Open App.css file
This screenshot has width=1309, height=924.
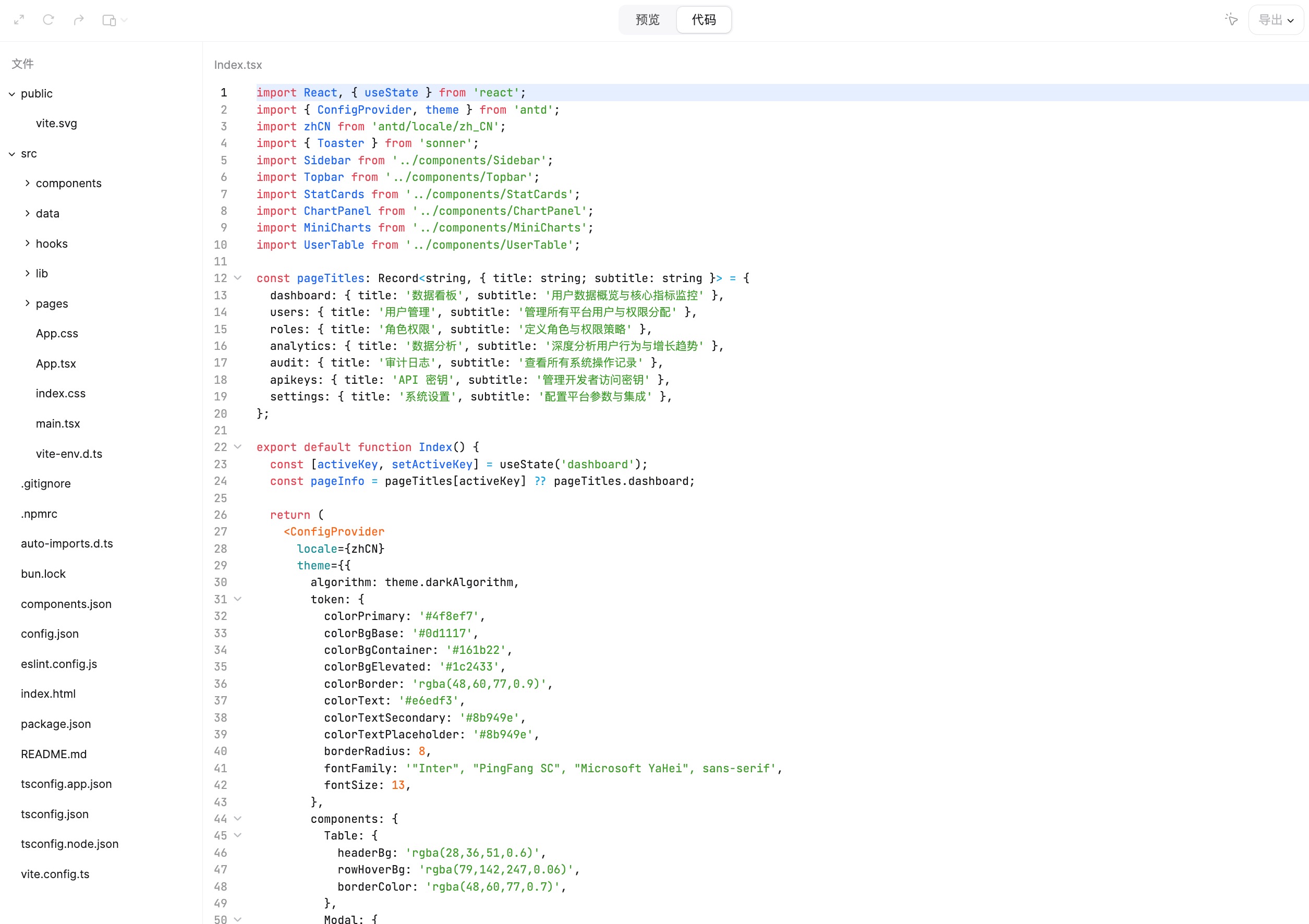pos(57,333)
